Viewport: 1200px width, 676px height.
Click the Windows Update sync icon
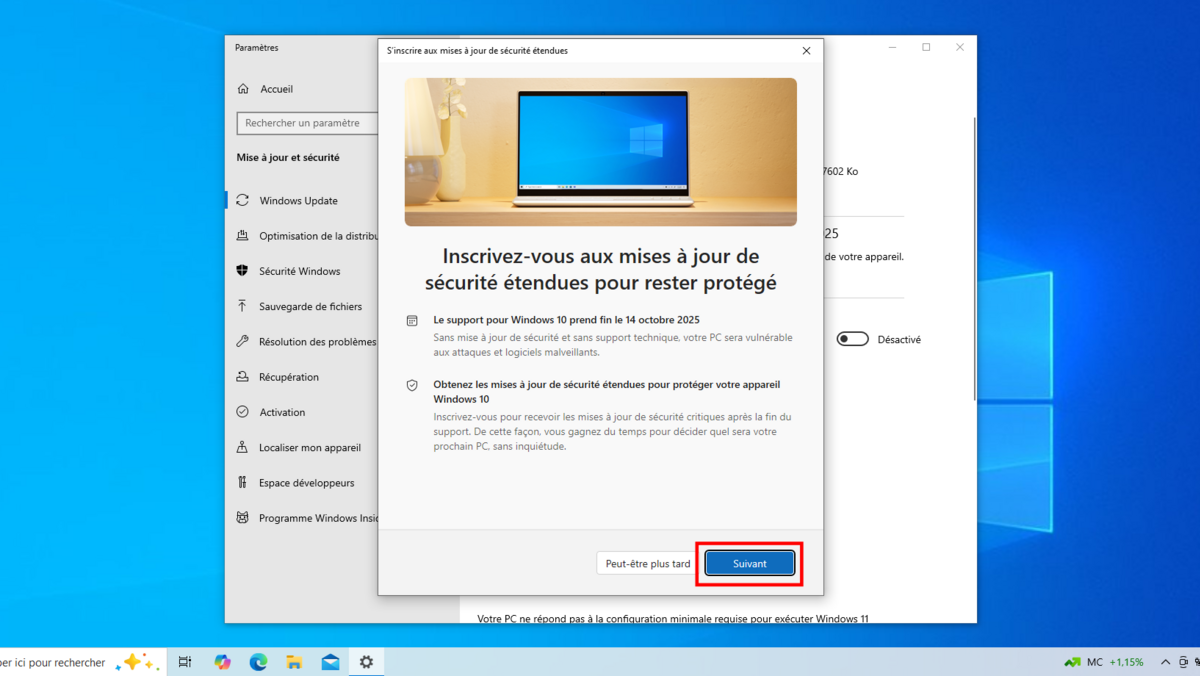(x=242, y=201)
